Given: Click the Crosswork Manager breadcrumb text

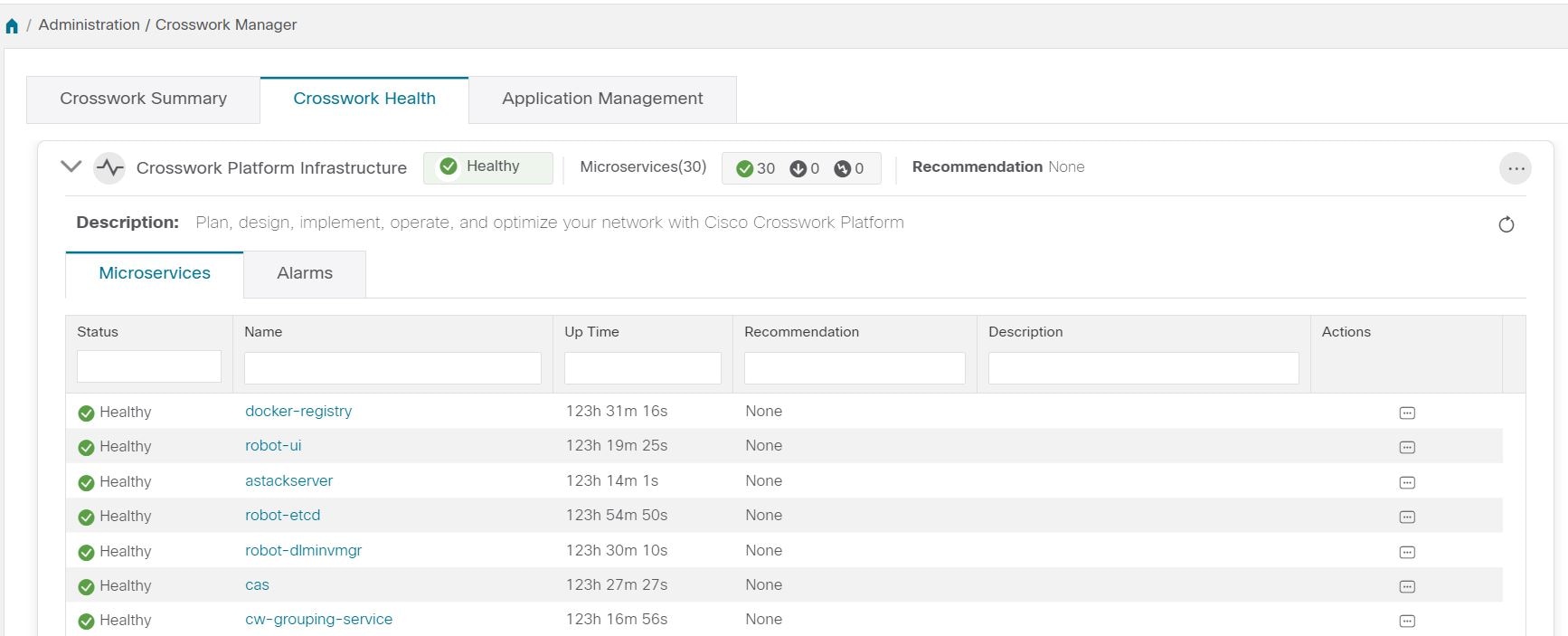Looking at the screenshot, I should (x=226, y=25).
